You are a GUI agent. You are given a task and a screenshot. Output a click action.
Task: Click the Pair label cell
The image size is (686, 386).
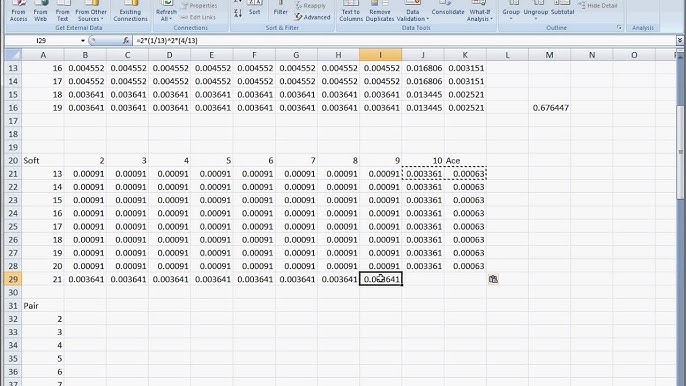click(x=43, y=305)
